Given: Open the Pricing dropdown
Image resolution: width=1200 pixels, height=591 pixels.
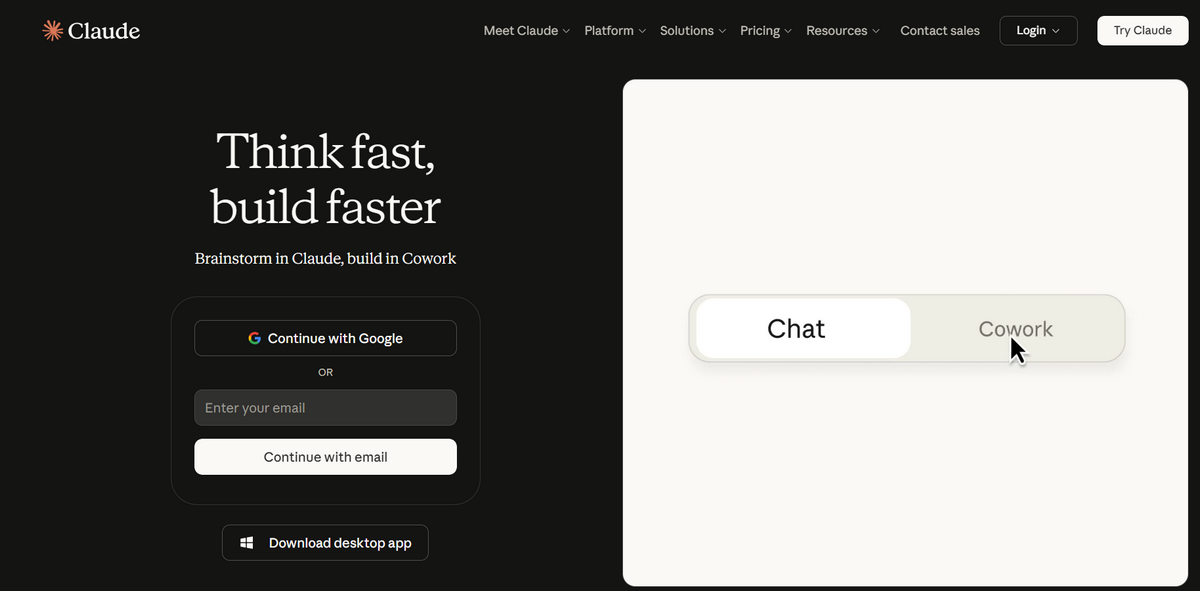Looking at the screenshot, I should [766, 31].
